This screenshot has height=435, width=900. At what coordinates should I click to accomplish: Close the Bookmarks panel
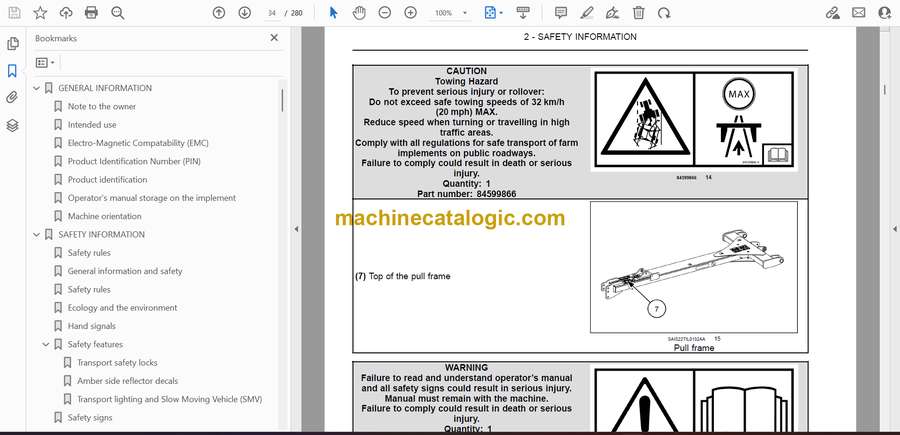point(274,38)
